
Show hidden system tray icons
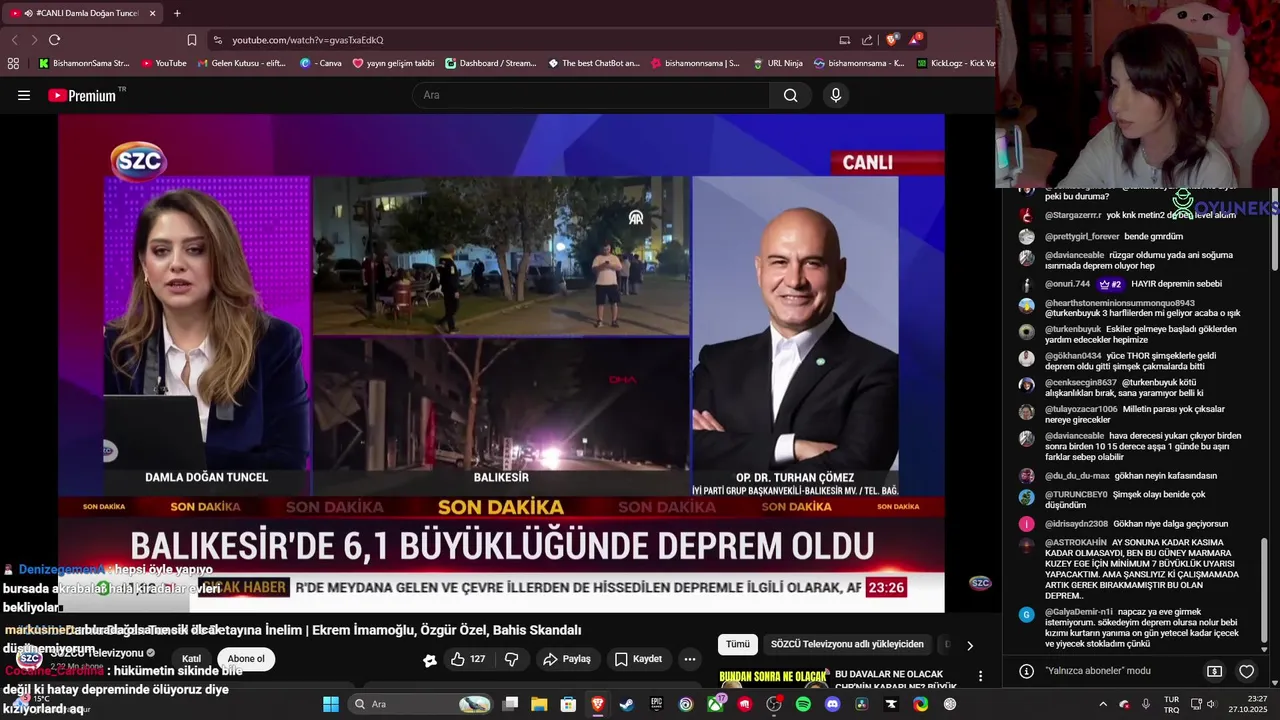pyautogui.click(x=1103, y=704)
